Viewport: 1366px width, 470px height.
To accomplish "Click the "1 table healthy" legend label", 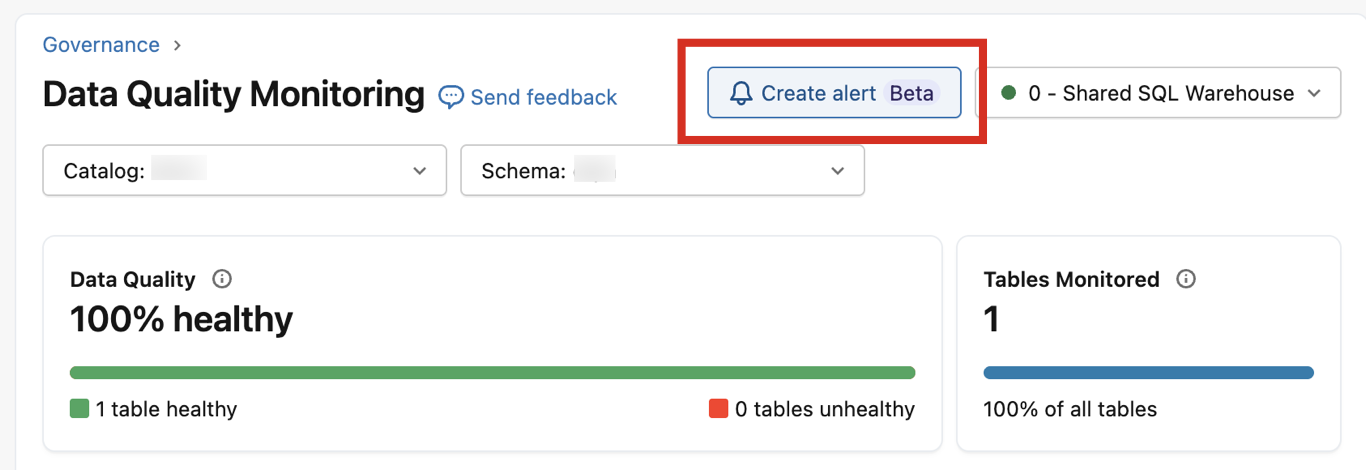I will [166, 409].
